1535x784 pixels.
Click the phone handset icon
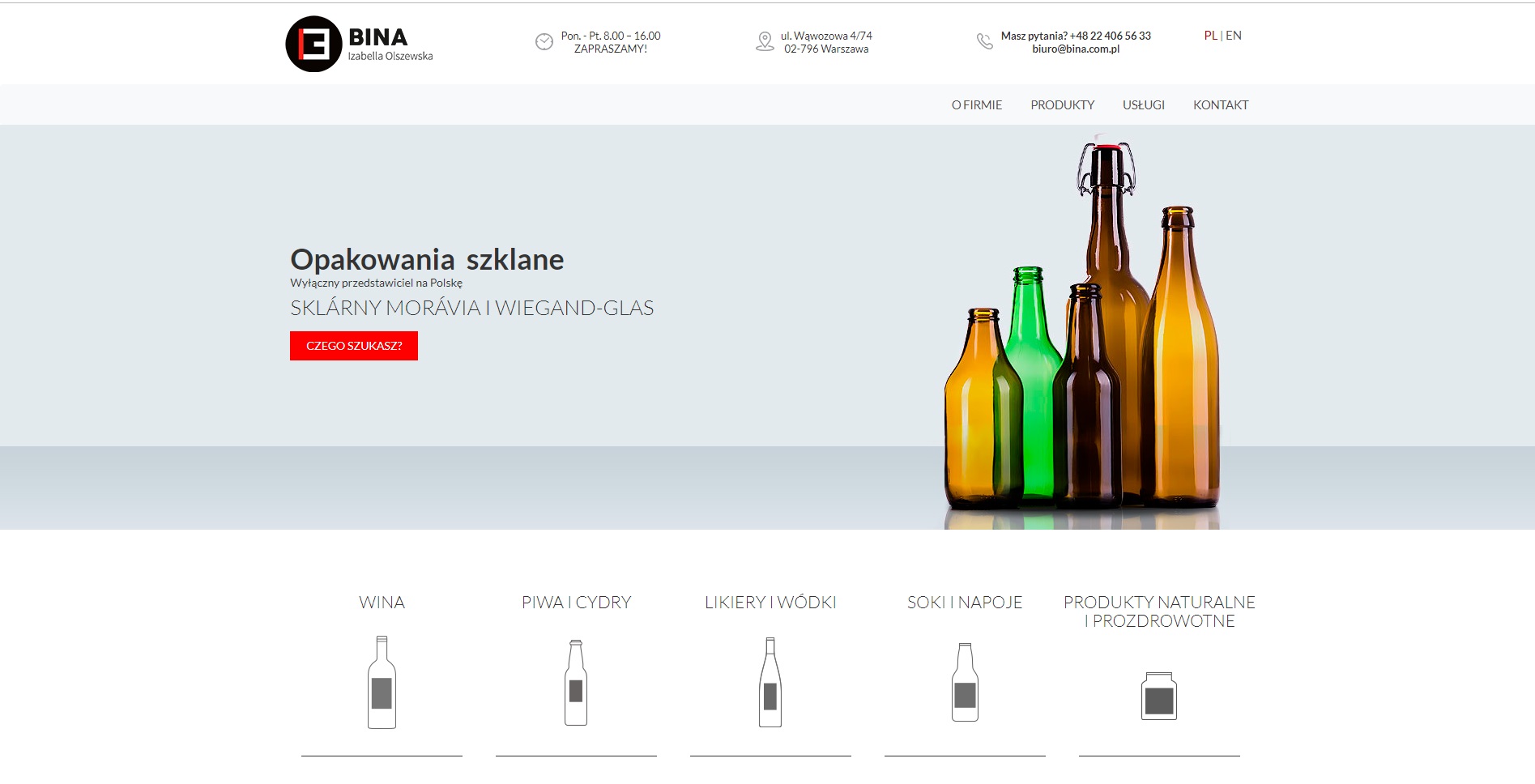(x=985, y=41)
